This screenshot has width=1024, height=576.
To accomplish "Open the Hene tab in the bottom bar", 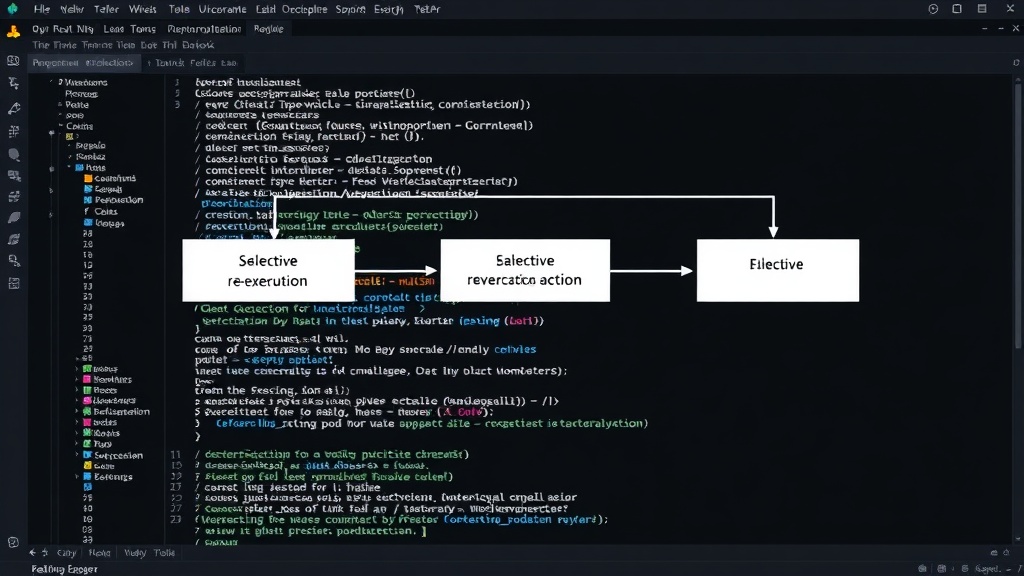I will (99, 552).
